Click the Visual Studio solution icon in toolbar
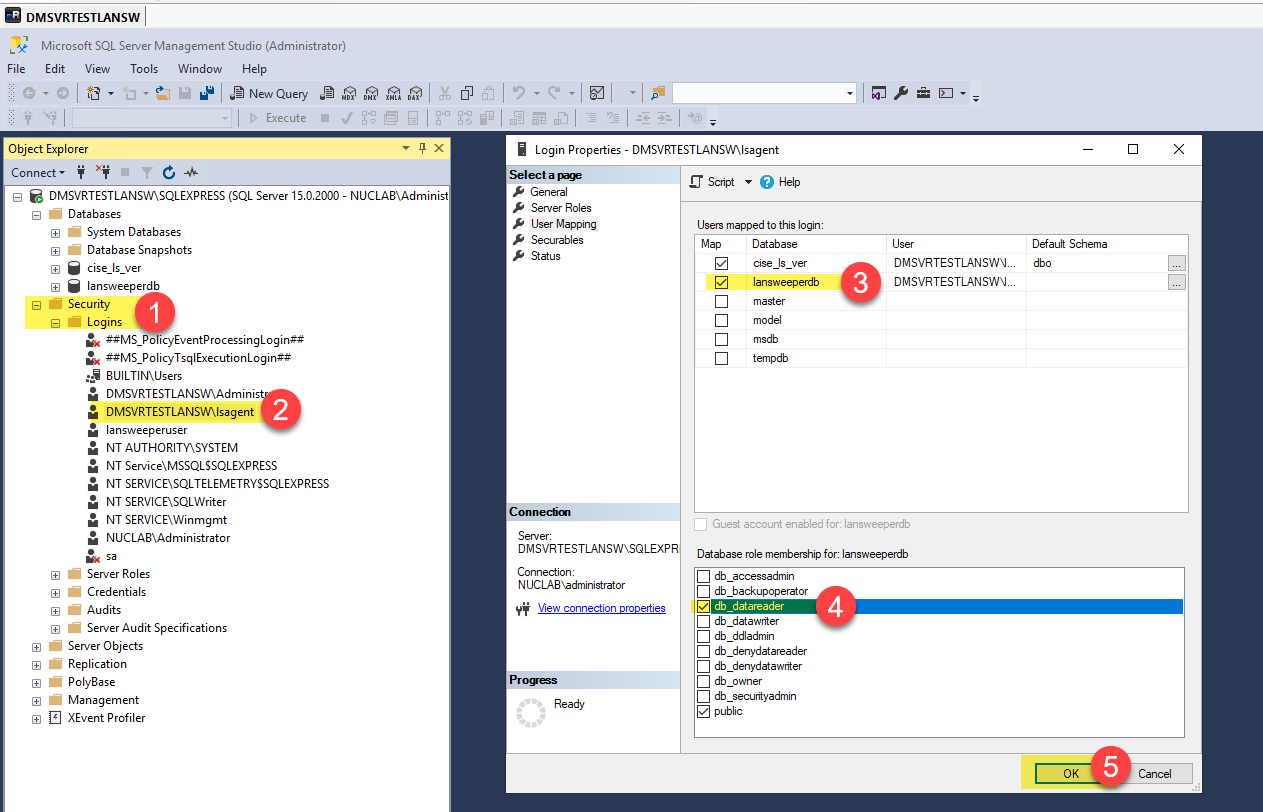 click(878, 93)
